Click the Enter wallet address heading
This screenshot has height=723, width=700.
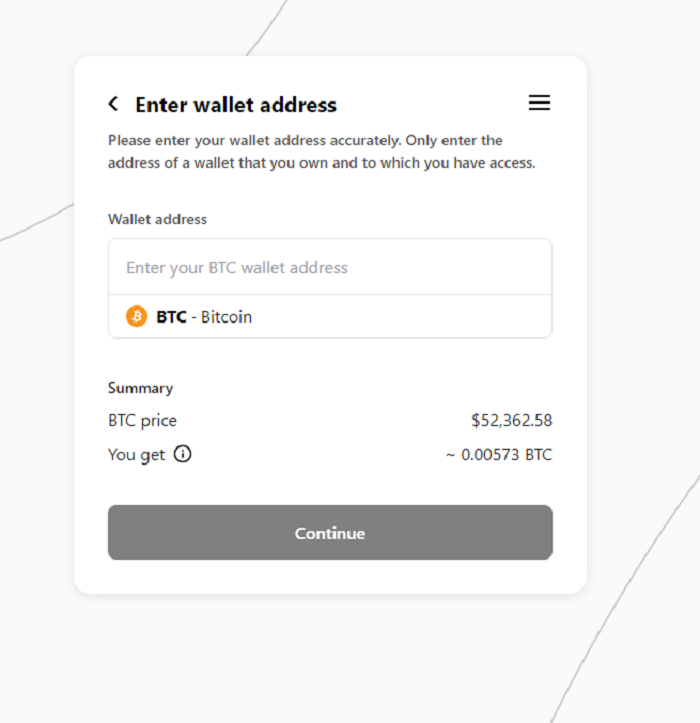[236, 105]
